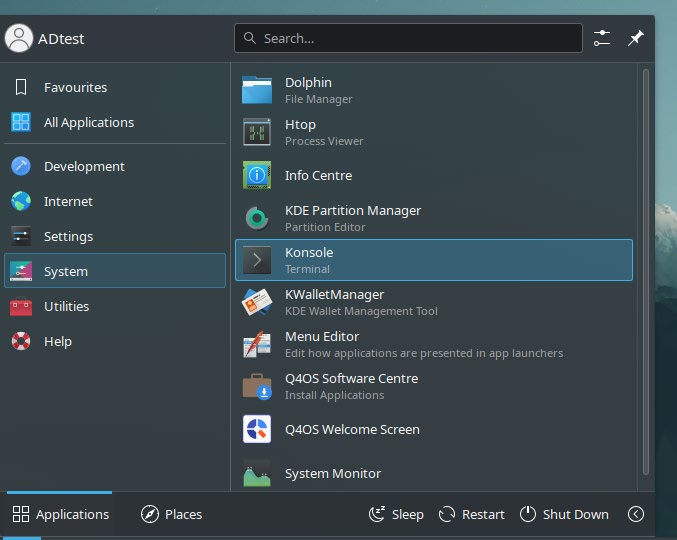This screenshot has width=677, height=540.
Task: Click the Restart button
Action: pyautogui.click(x=471, y=514)
